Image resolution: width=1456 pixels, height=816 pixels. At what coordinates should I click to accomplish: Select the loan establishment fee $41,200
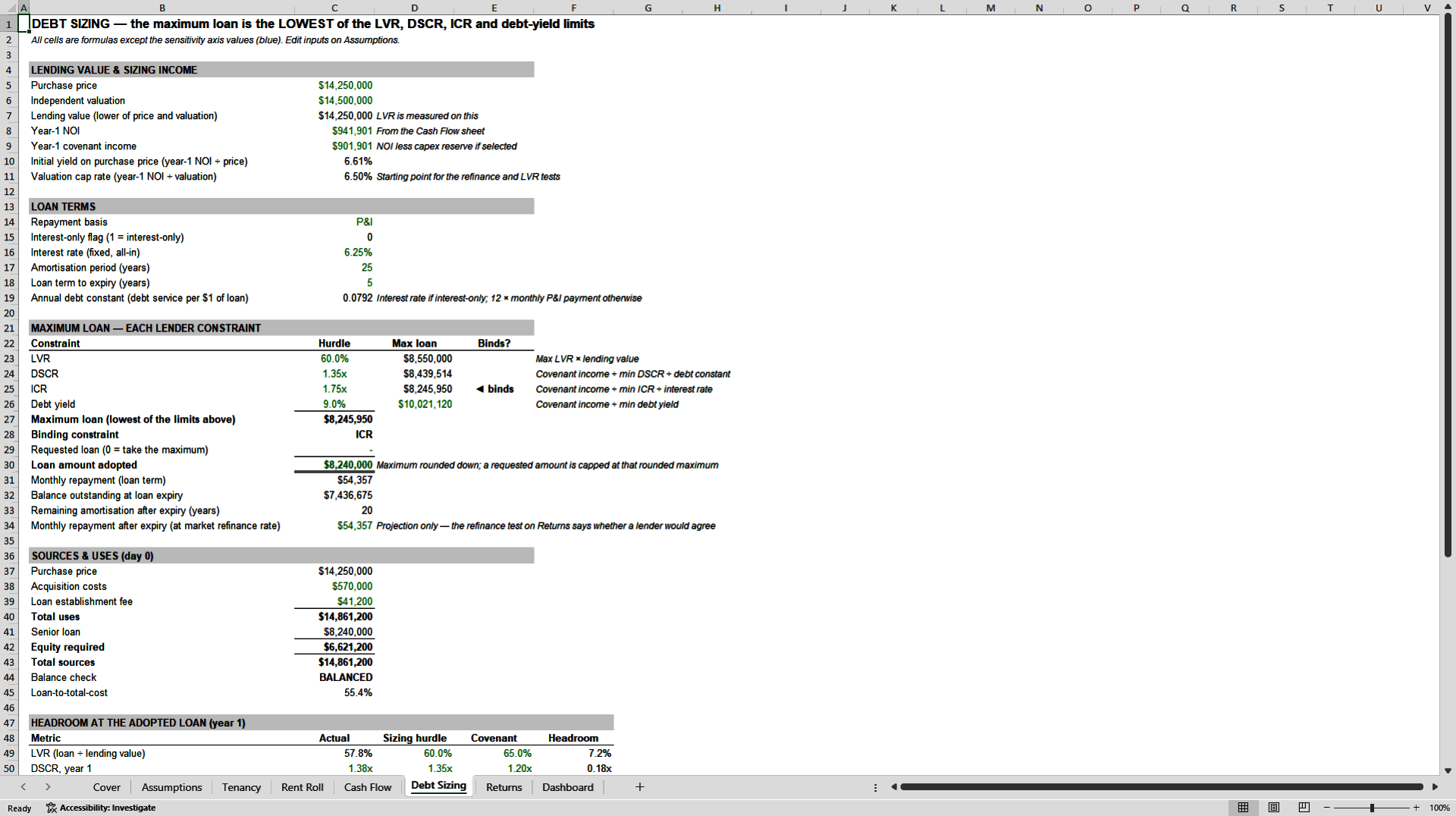click(334, 601)
